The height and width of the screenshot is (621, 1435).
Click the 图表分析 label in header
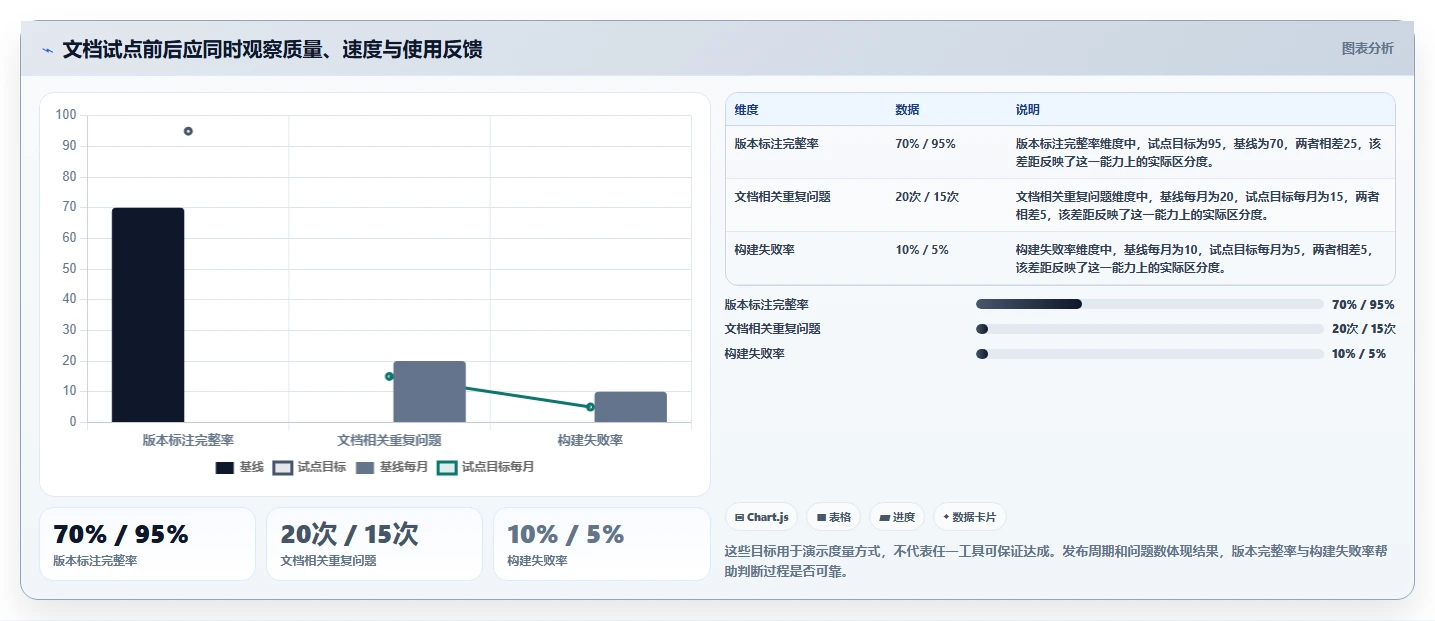pyautogui.click(x=1367, y=48)
